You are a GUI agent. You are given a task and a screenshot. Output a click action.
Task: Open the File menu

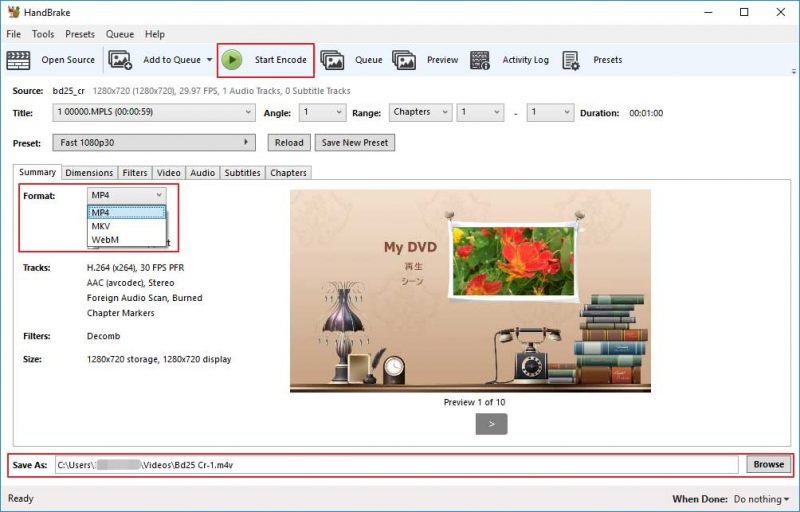(14, 34)
